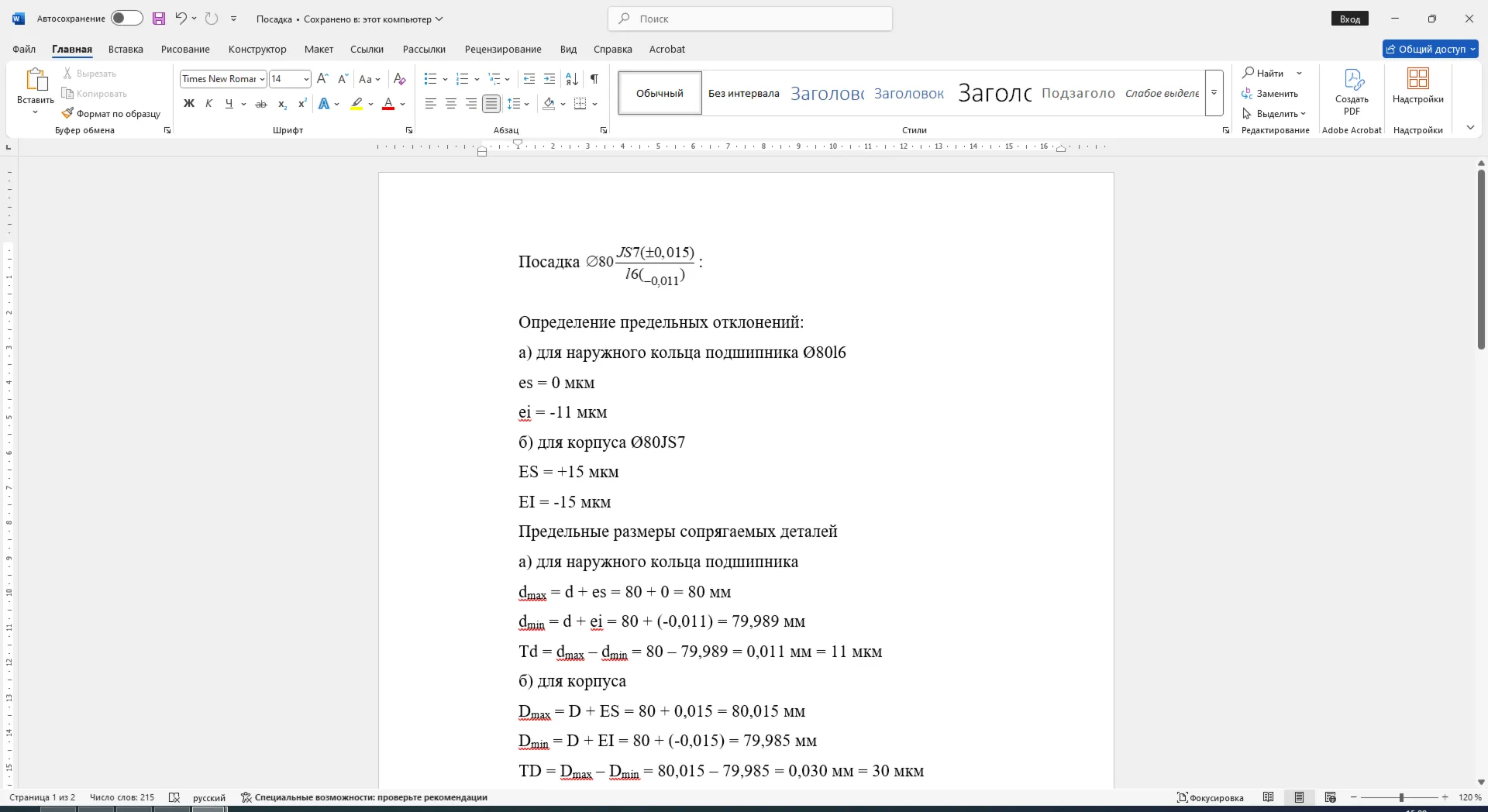1488x812 pixels.
Task: Save the document with floppy icon
Action: [159, 19]
